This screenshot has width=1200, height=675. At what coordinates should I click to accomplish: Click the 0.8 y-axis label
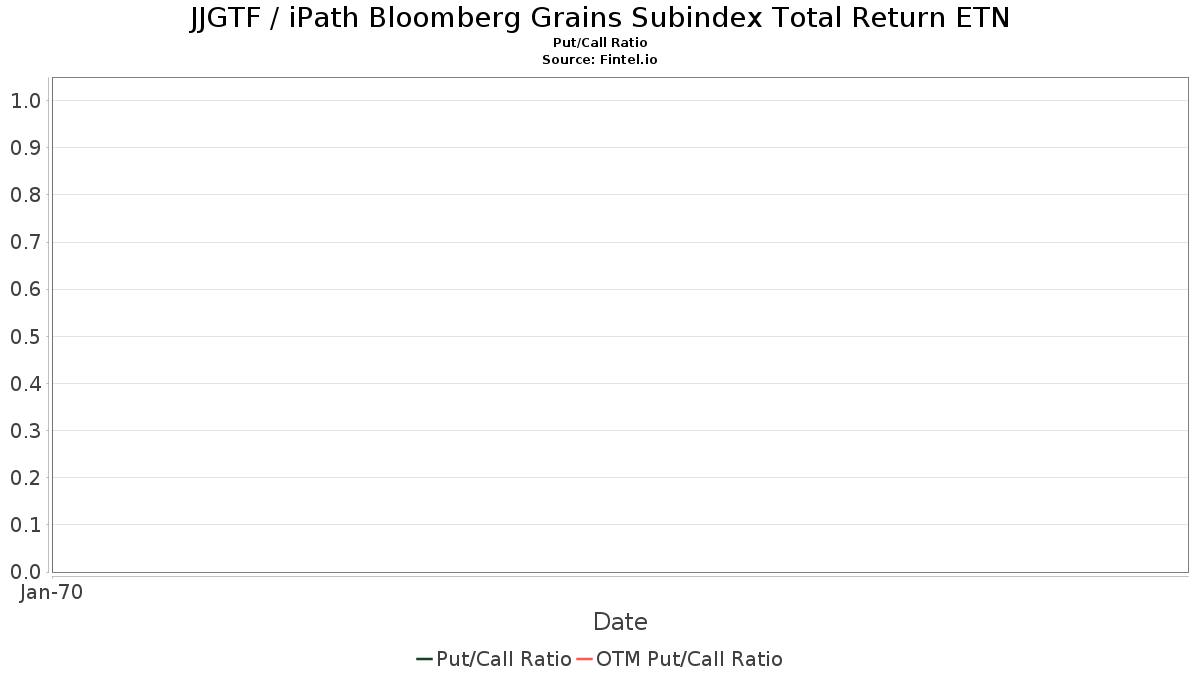pos(25,195)
